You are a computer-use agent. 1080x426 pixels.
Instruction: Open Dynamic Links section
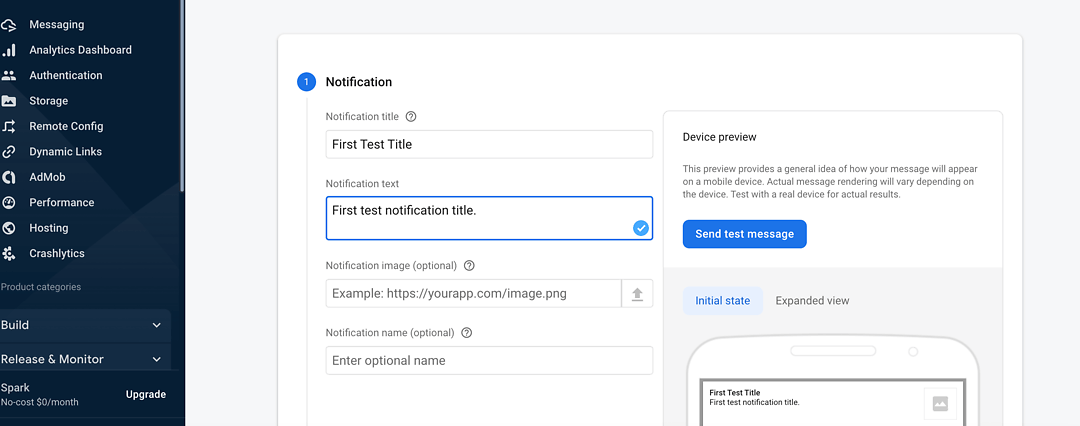point(65,152)
